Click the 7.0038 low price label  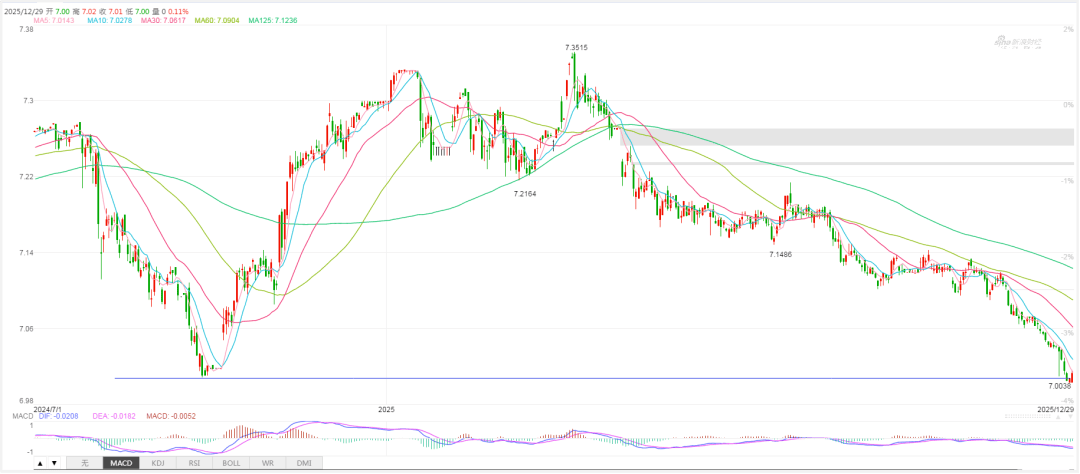(1060, 386)
